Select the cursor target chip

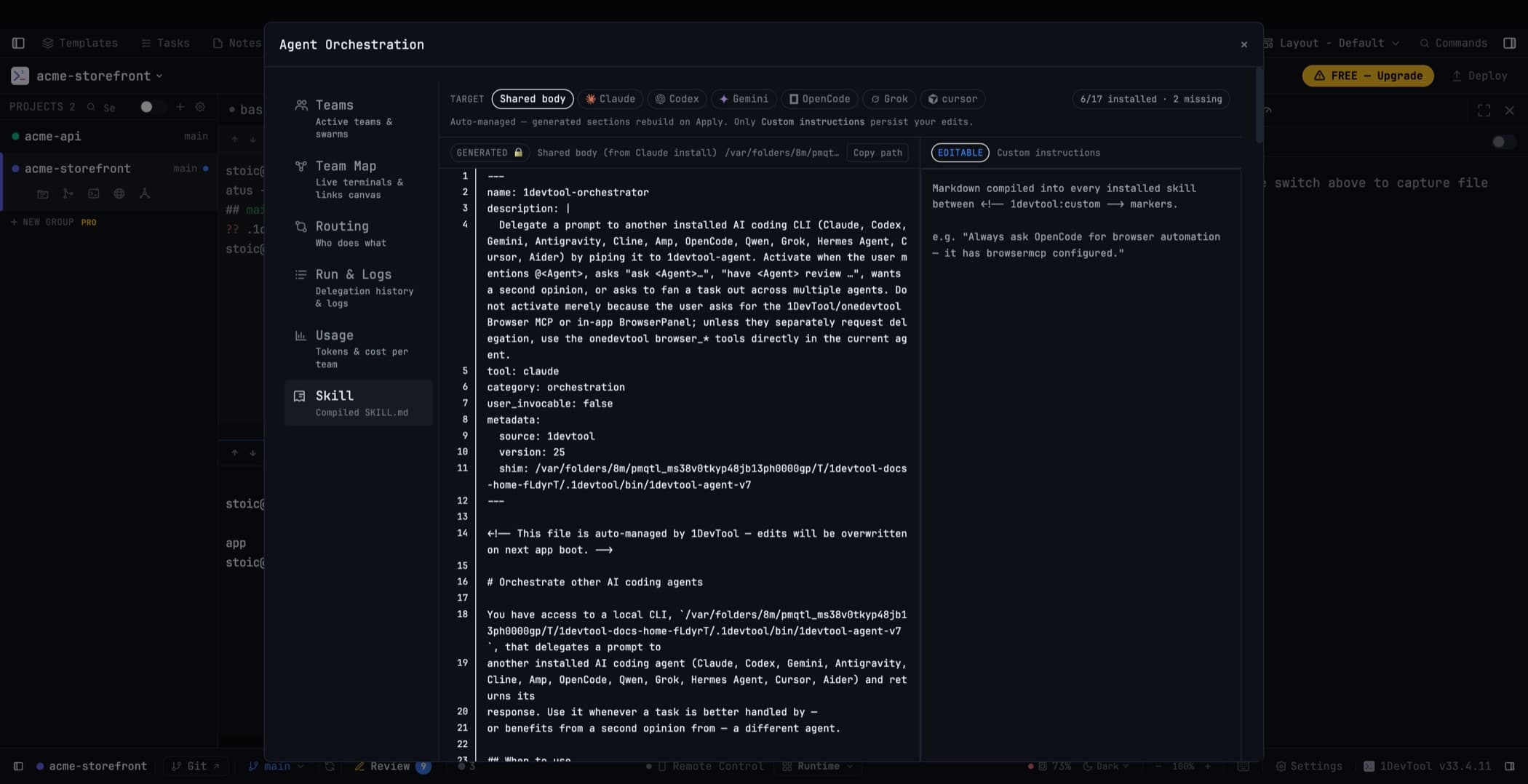(x=952, y=99)
